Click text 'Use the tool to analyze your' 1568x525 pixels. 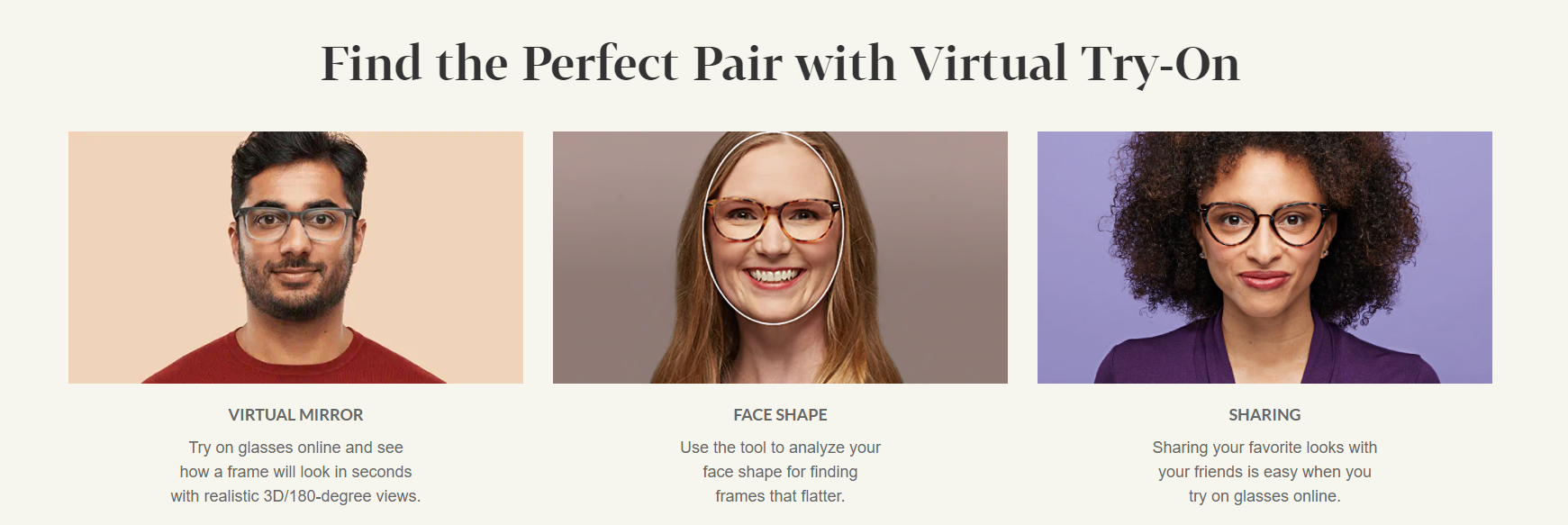coord(780,448)
